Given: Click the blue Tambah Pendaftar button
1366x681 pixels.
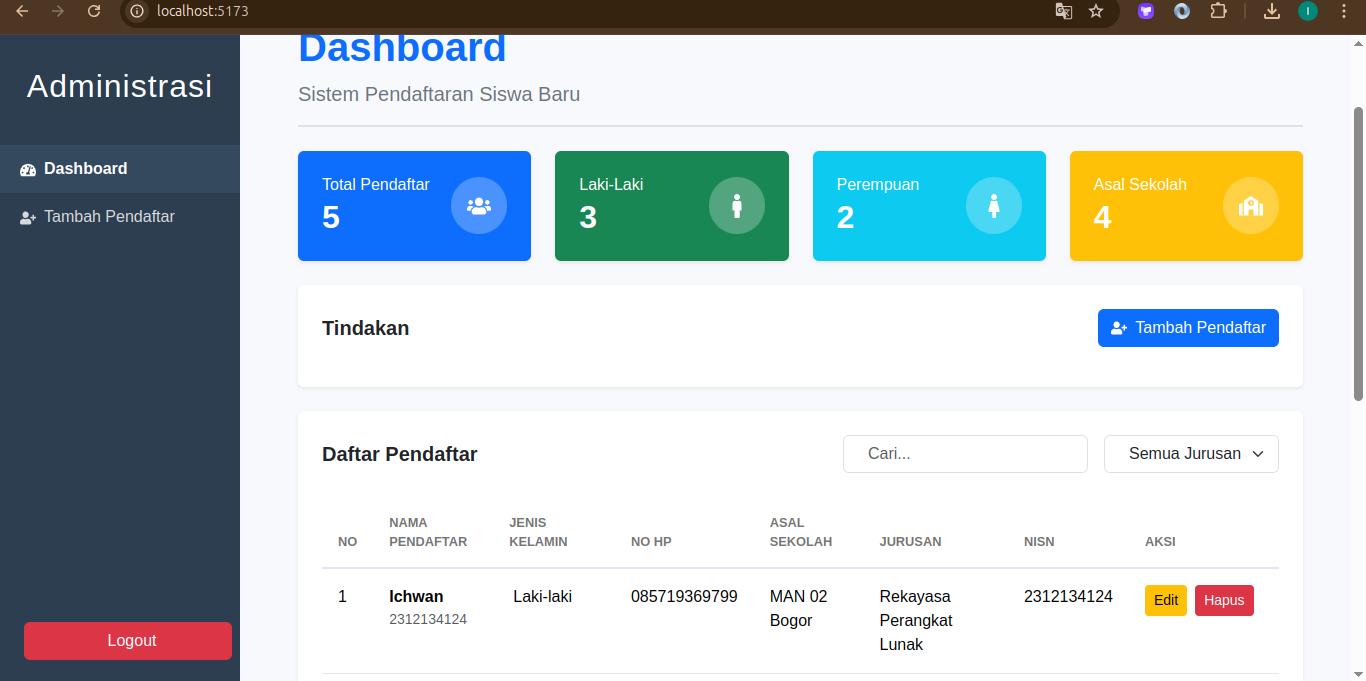Looking at the screenshot, I should coord(1188,328).
